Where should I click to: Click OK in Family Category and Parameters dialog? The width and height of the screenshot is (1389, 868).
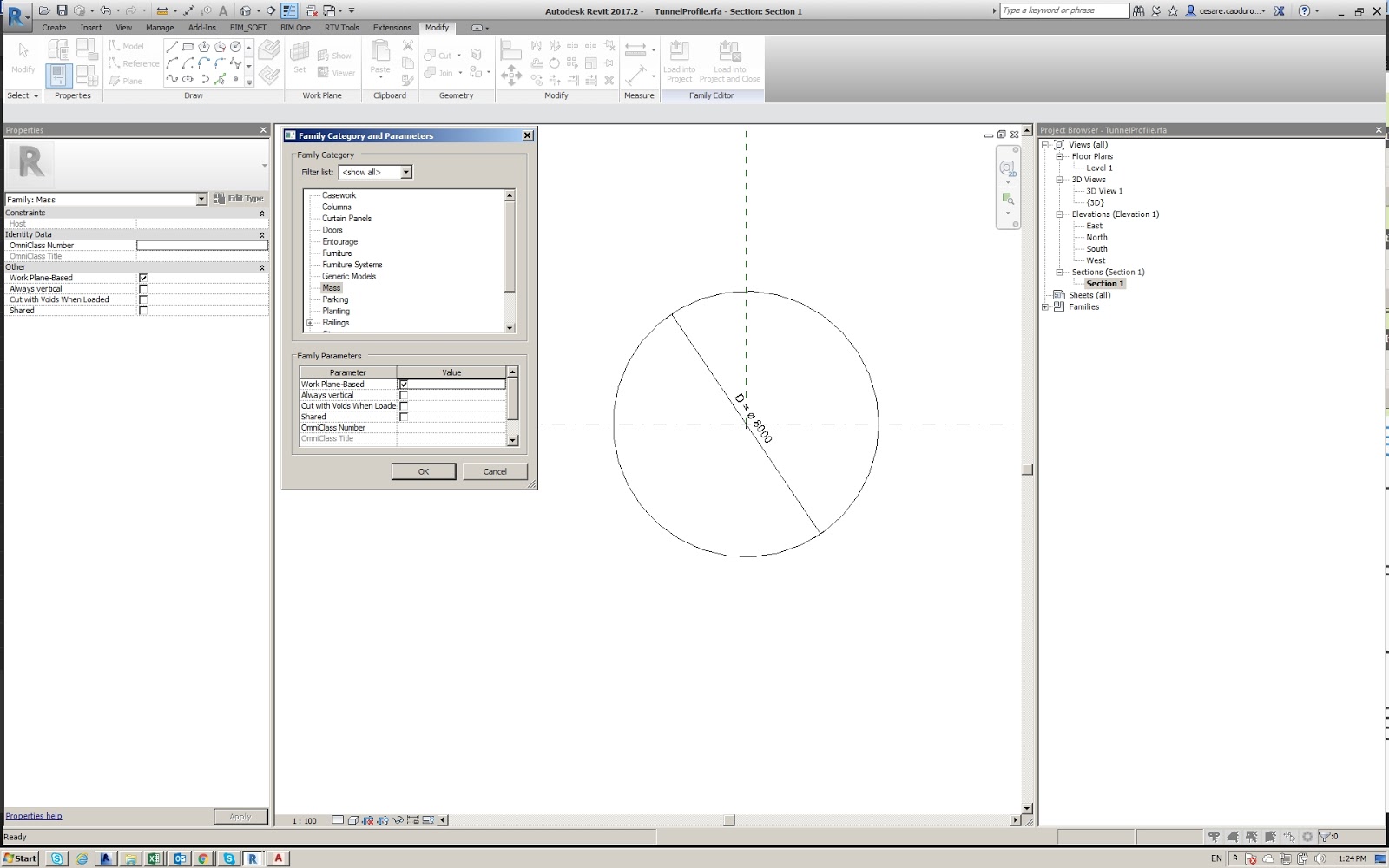[x=424, y=471]
